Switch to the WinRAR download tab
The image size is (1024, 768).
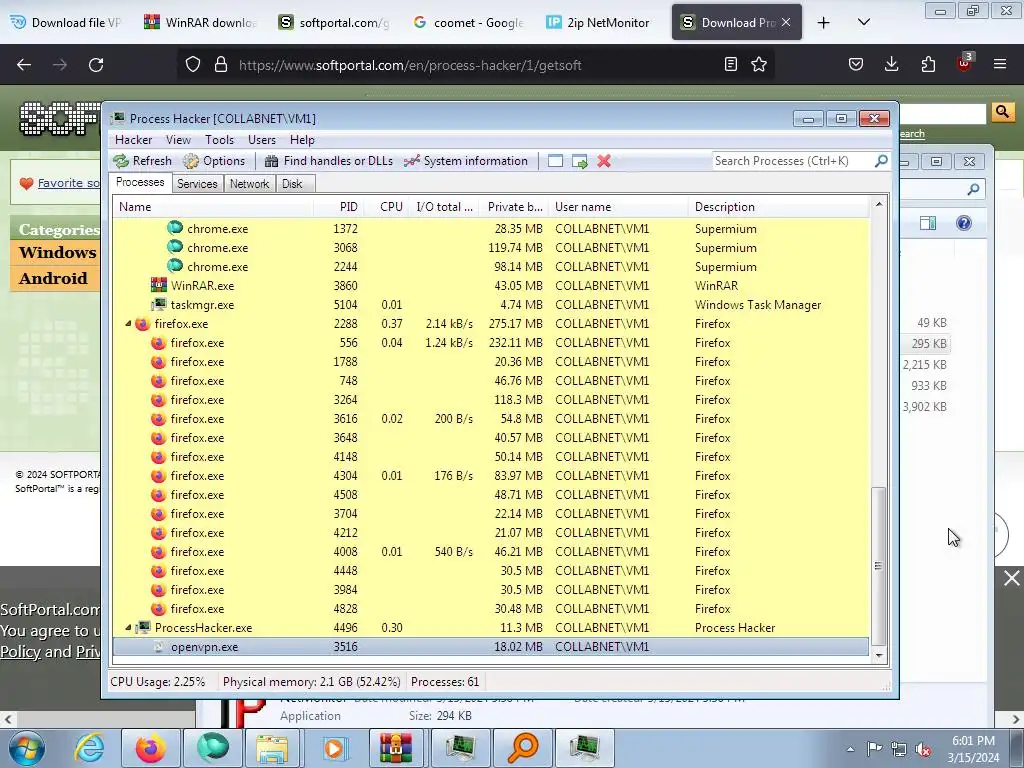200,23
